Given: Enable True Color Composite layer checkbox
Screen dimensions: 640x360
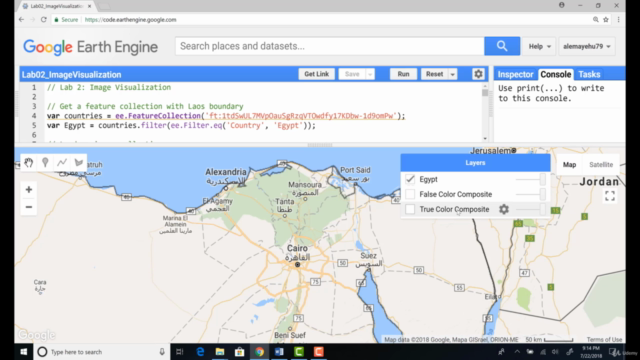Looking at the screenshot, I should coord(410,209).
